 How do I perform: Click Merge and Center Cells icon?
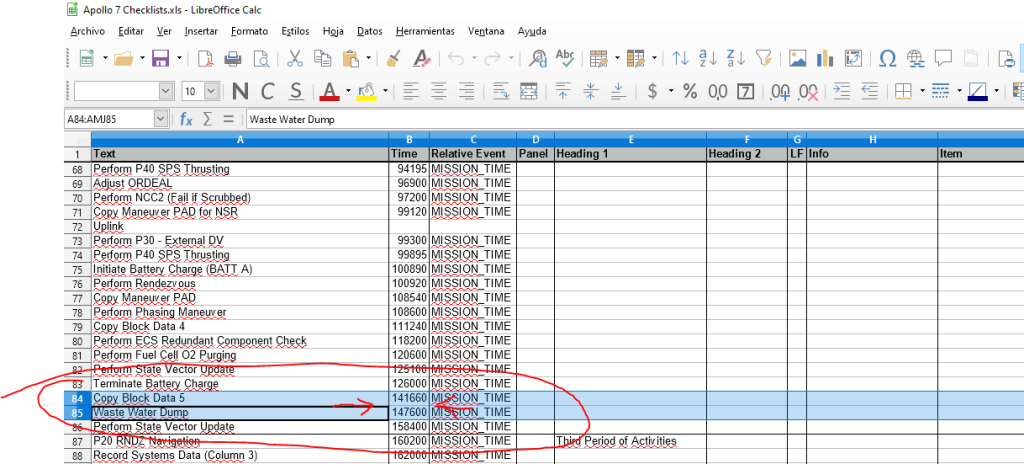click(x=528, y=91)
